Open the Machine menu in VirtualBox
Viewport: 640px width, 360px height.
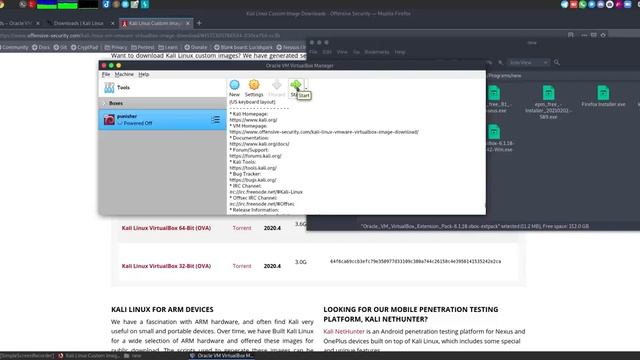124,74
